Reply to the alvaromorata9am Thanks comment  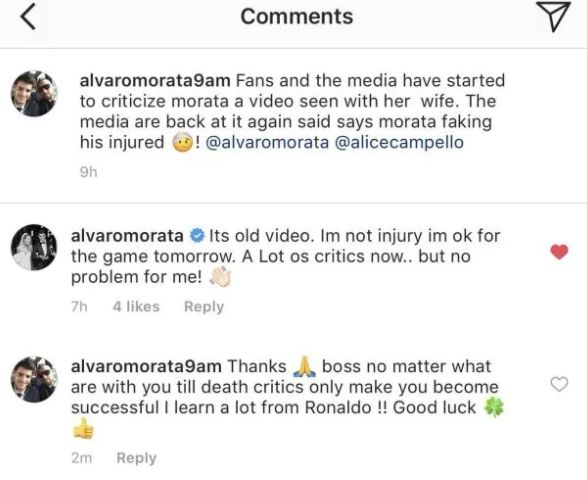pyautogui.click(x=136, y=458)
